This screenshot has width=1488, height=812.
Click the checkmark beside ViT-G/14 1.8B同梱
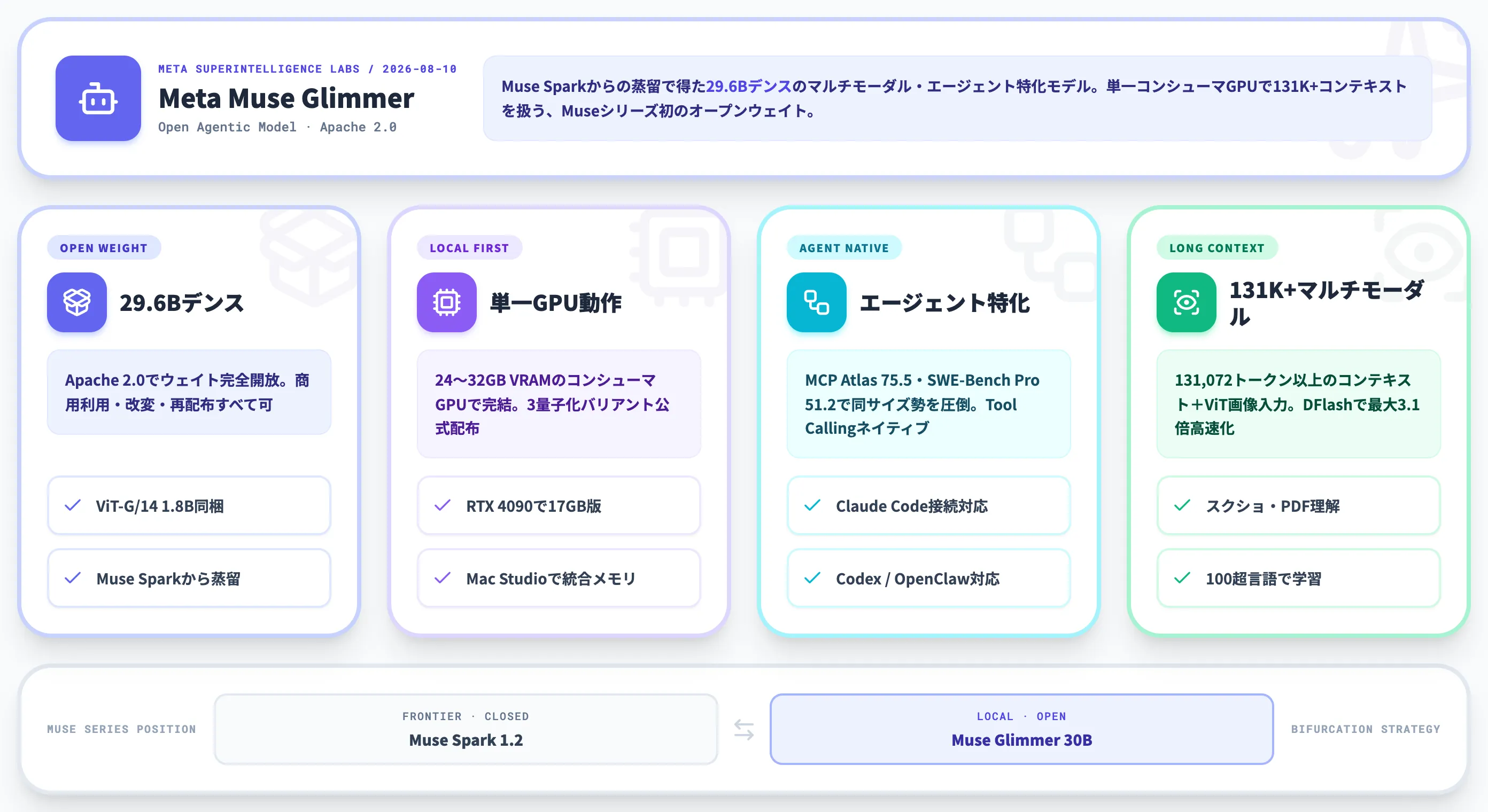point(73,505)
